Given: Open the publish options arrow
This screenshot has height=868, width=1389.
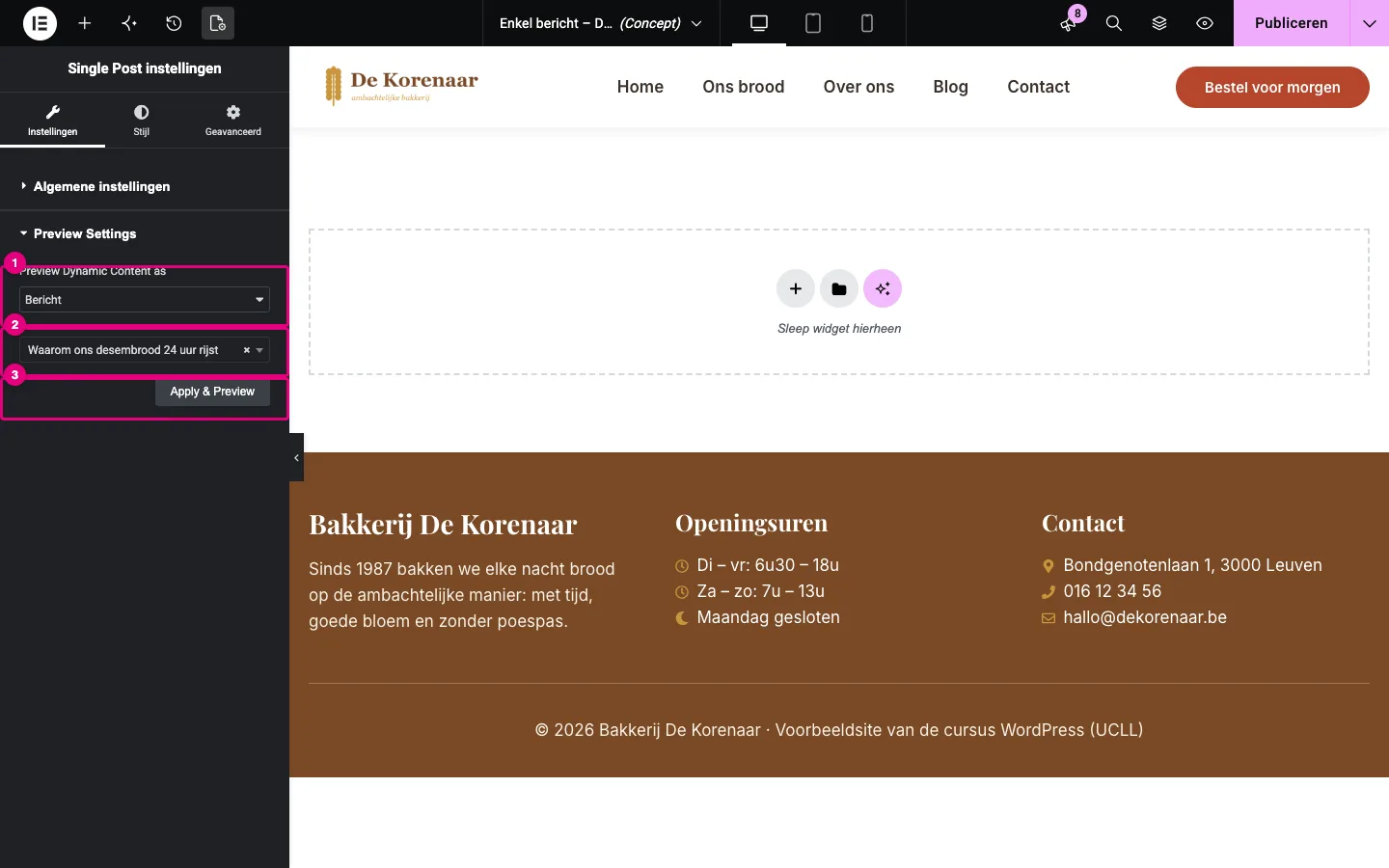Looking at the screenshot, I should 1370,23.
